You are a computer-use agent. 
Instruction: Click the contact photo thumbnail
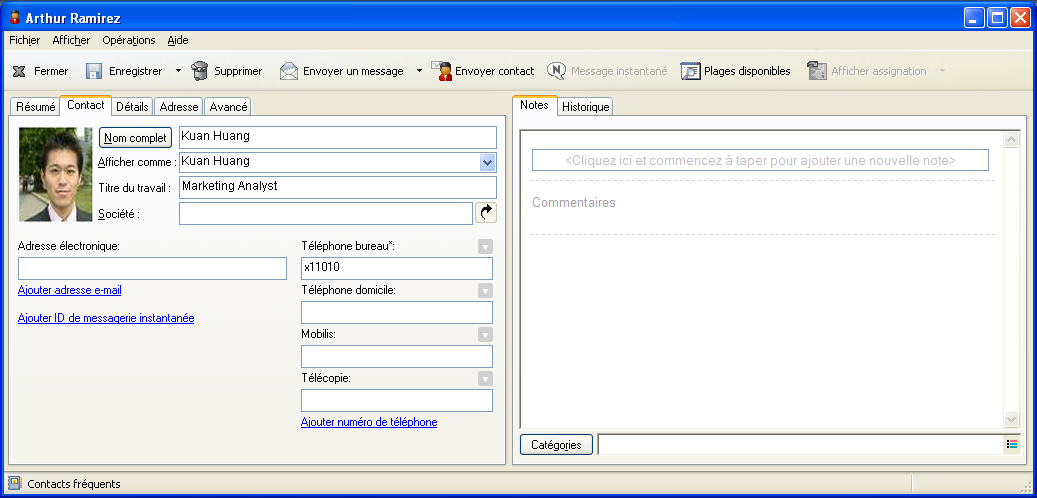tap(56, 175)
